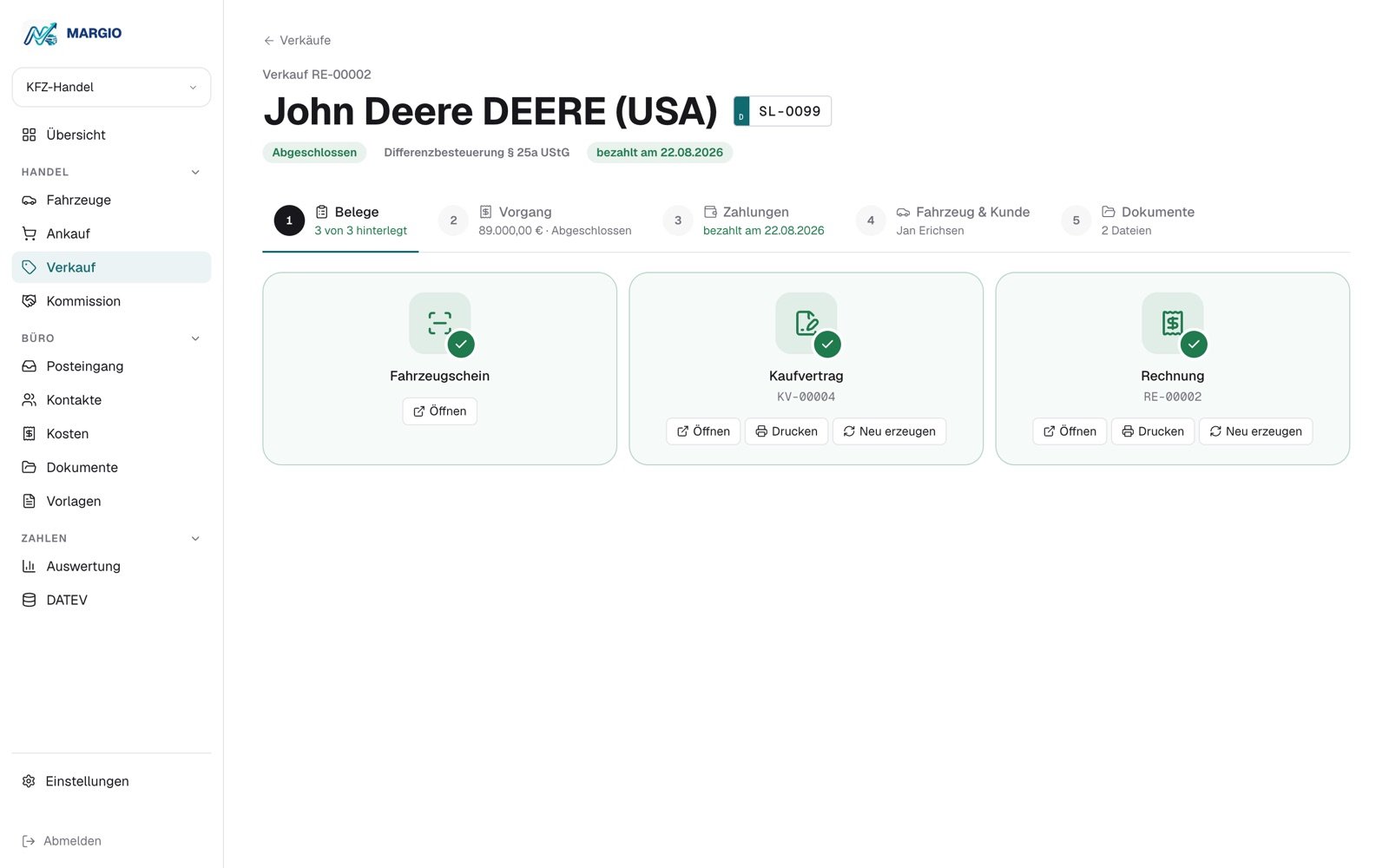Click the green checkmark badge on Kaufvertrag
1389x868 pixels.
[x=827, y=345]
